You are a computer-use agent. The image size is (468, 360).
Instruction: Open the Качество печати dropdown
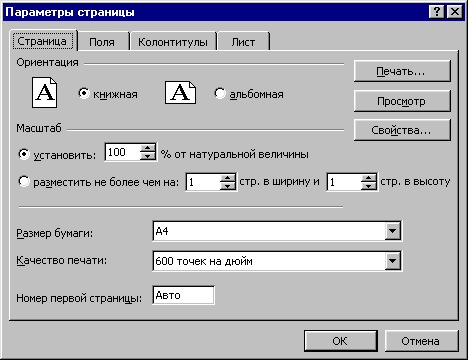pyautogui.click(x=392, y=261)
